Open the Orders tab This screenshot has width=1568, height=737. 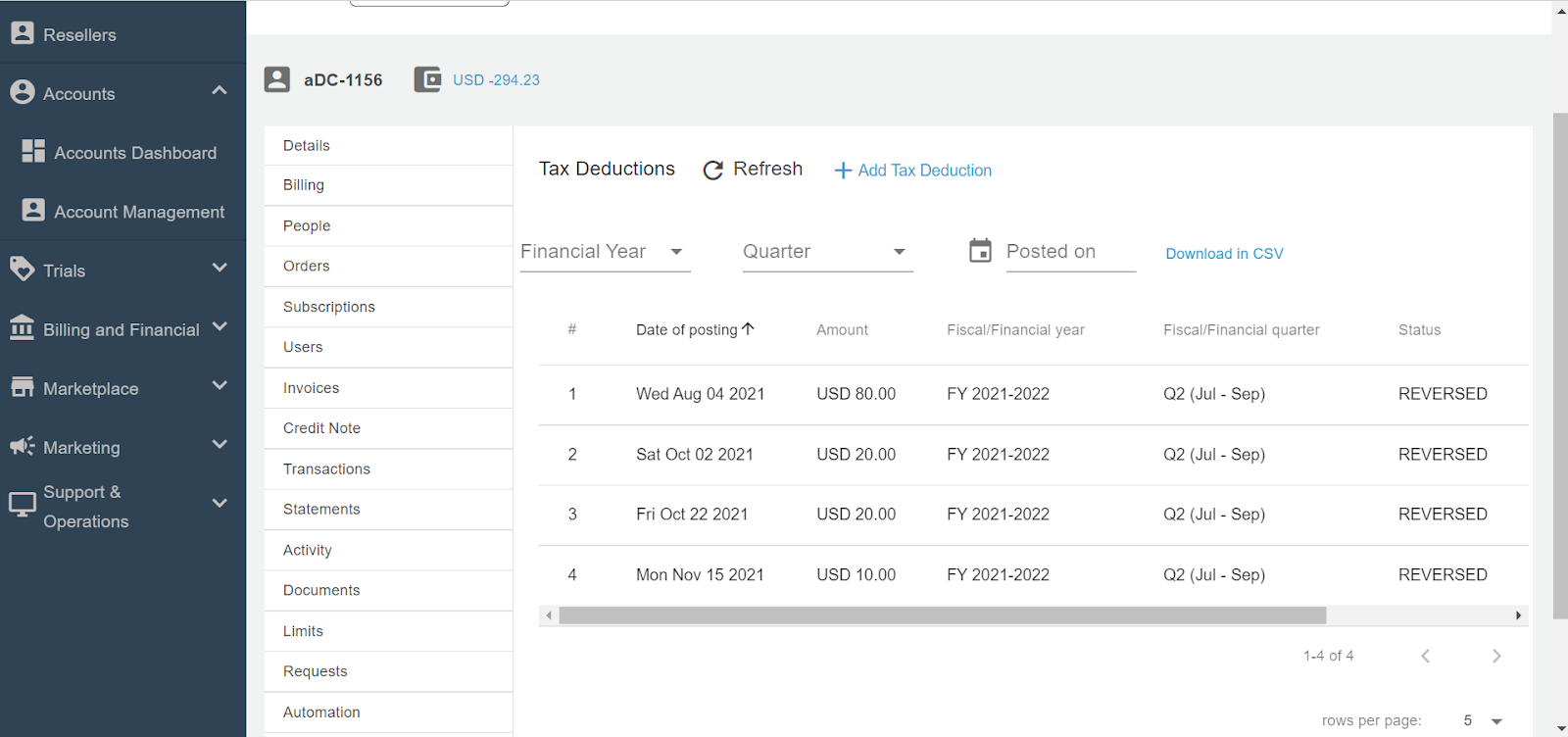coord(388,267)
